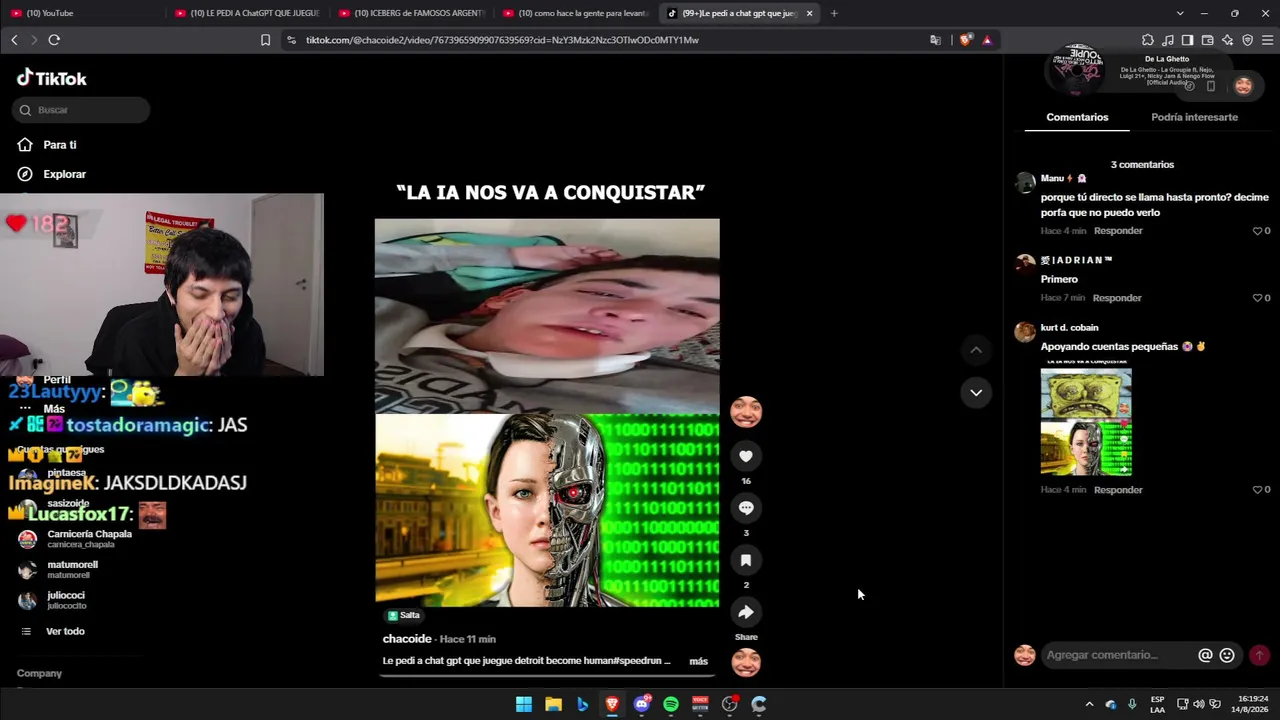
Task: Open the profile avatar in top right
Action: coord(1243,86)
